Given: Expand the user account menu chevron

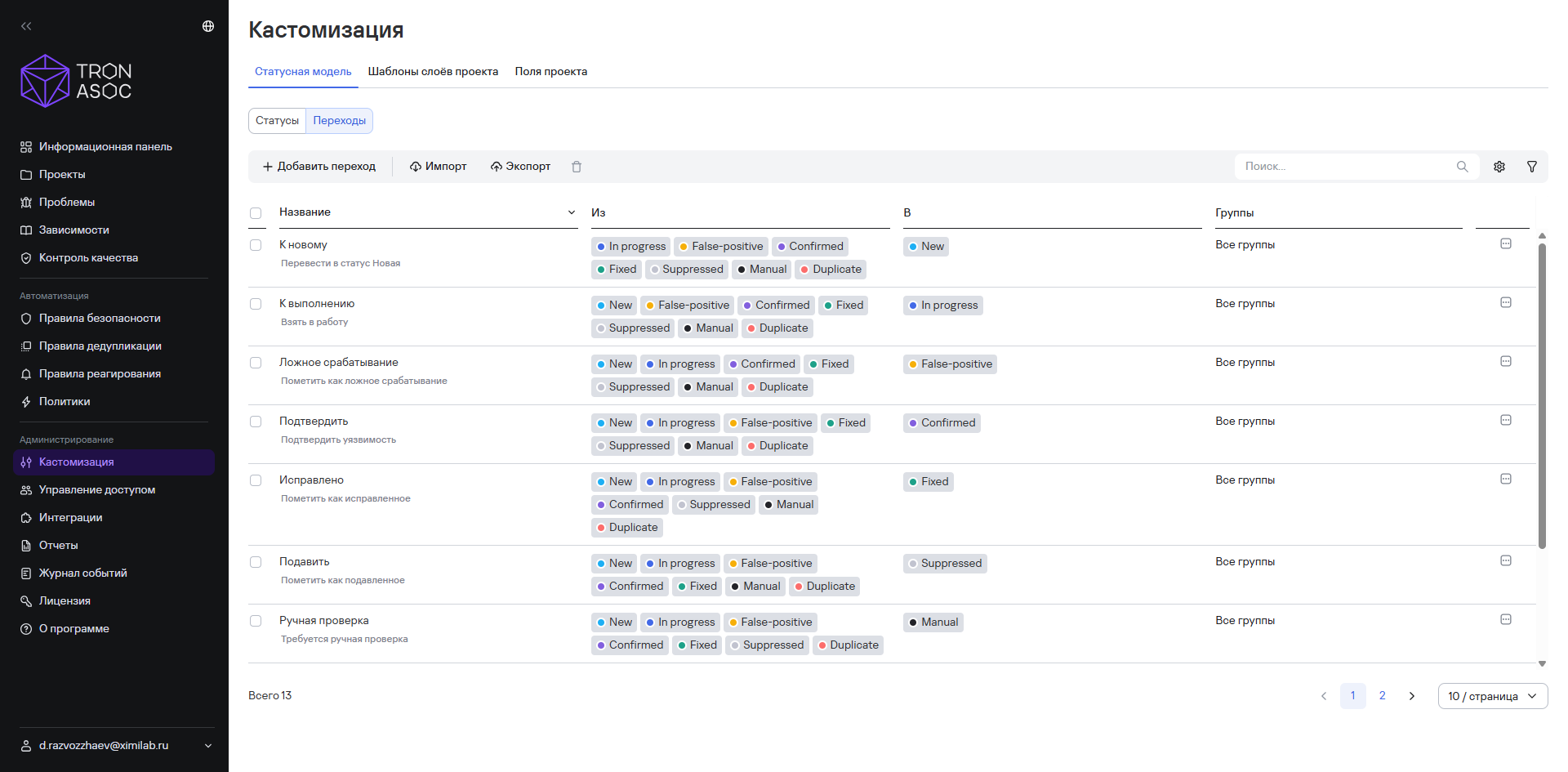Looking at the screenshot, I should [208, 746].
